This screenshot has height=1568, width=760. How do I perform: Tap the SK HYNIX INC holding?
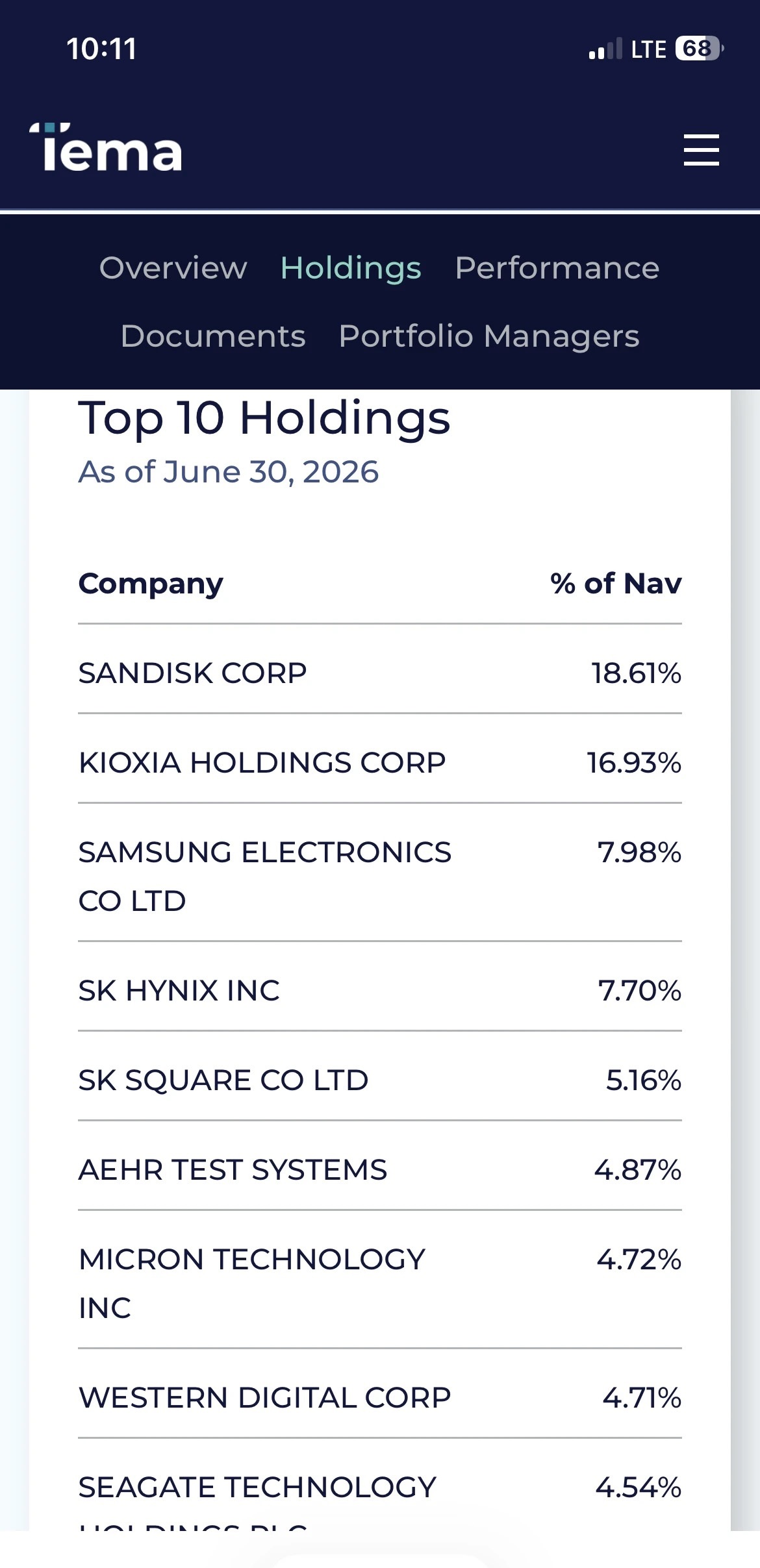pos(380,990)
